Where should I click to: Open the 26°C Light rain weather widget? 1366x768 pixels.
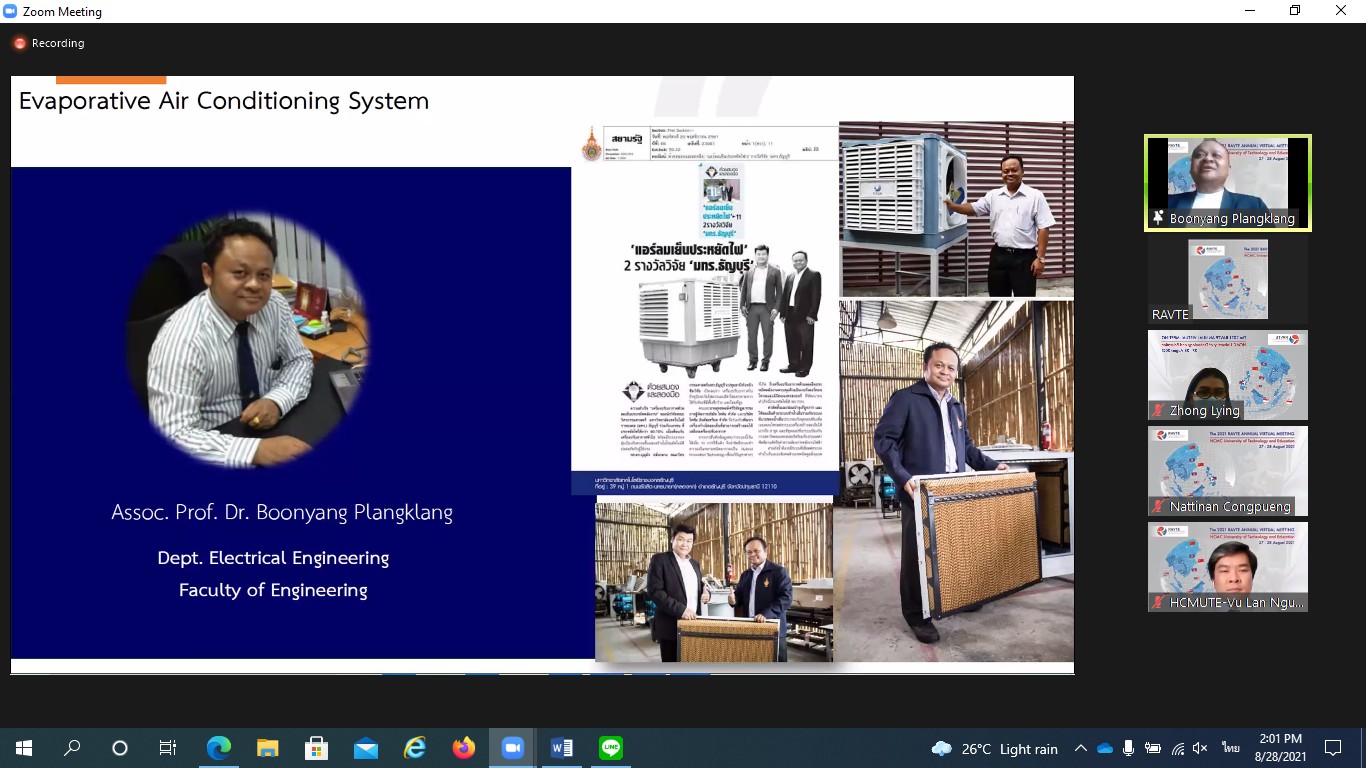coord(994,749)
